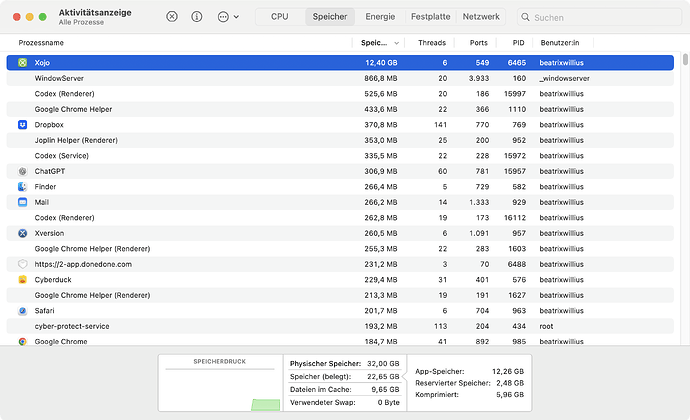Image resolution: width=690 pixels, height=420 pixels.
Task: Click the Komprimiert value 5,96 GB
Action: pyautogui.click(x=510, y=395)
